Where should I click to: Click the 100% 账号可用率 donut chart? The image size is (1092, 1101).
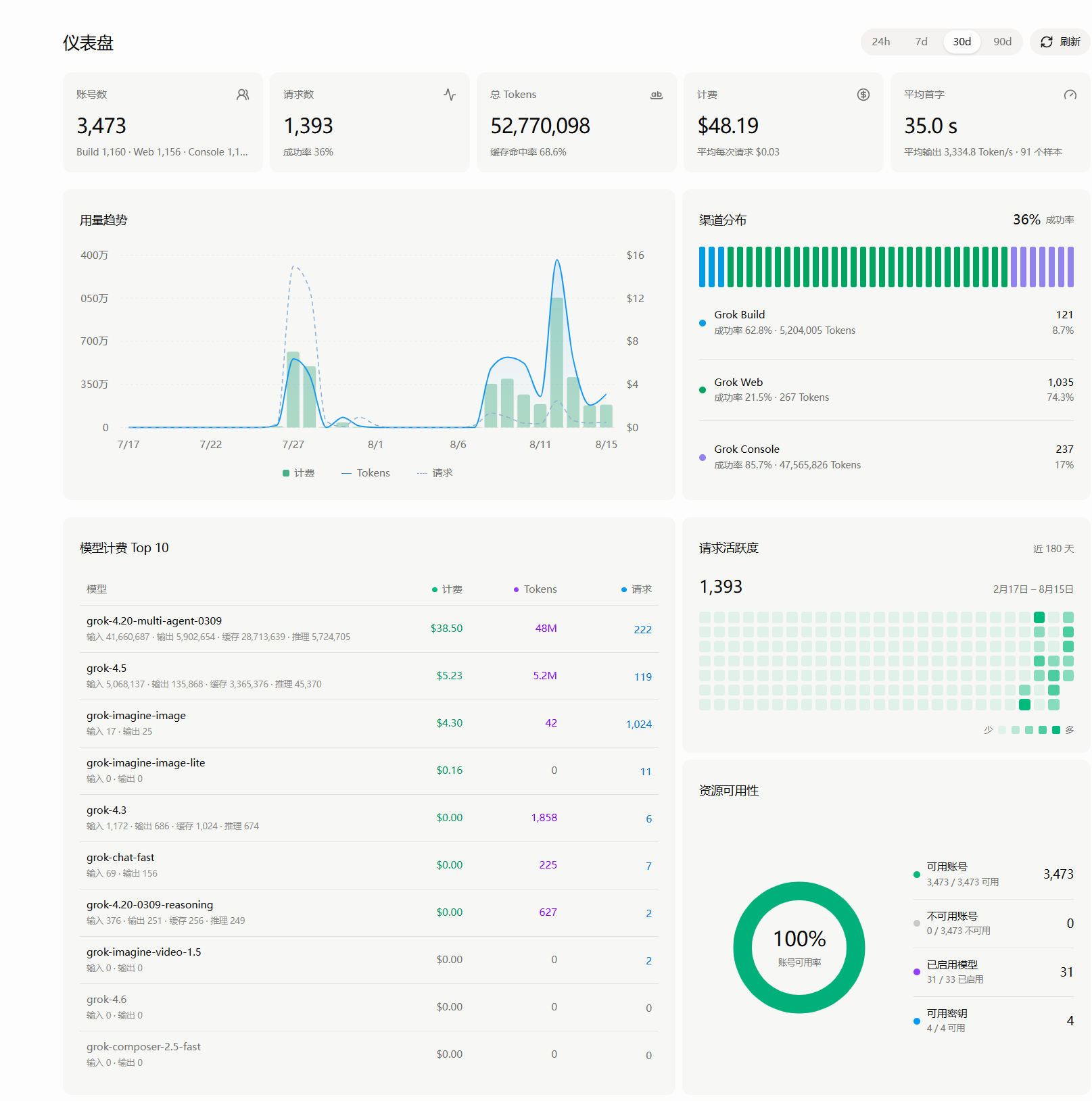point(799,948)
